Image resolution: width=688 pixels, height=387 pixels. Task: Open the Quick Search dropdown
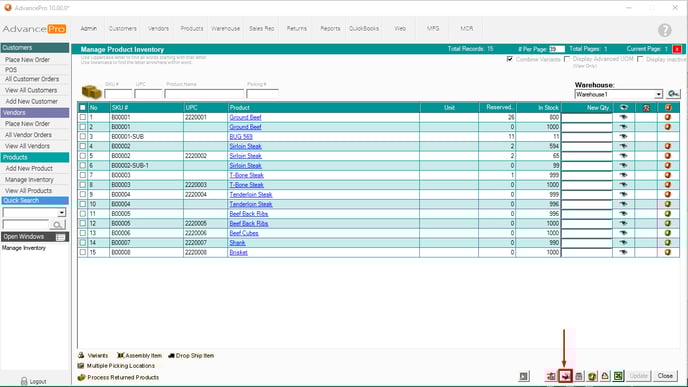pyautogui.click(x=61, y=213)
